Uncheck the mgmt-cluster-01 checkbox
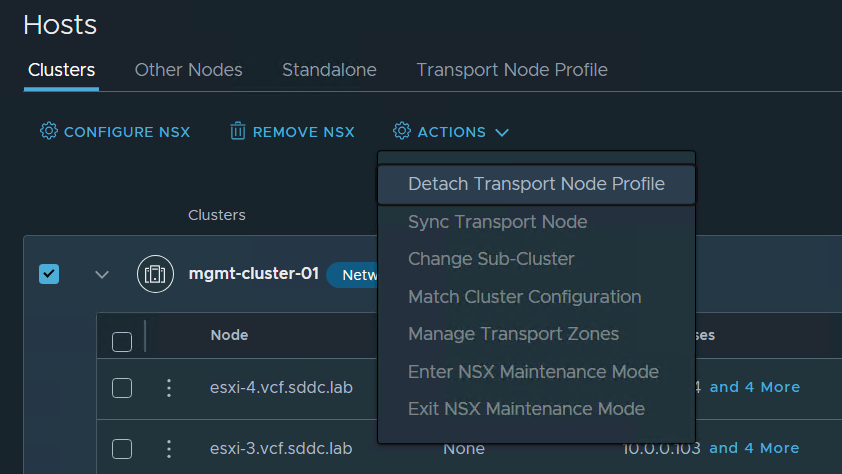 (49, 274)
